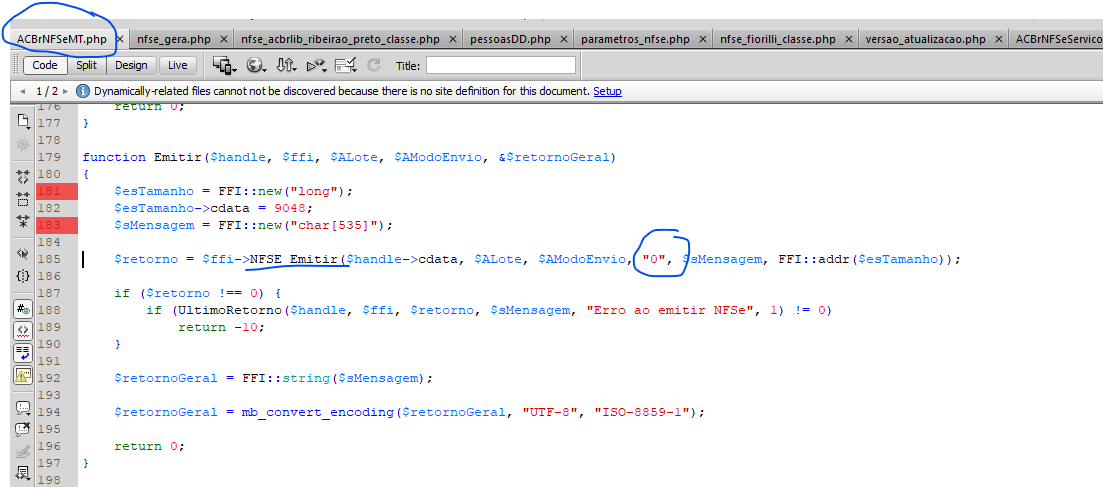Toggle Syntax Error Alerts in Info Bar

pos(23,375)
